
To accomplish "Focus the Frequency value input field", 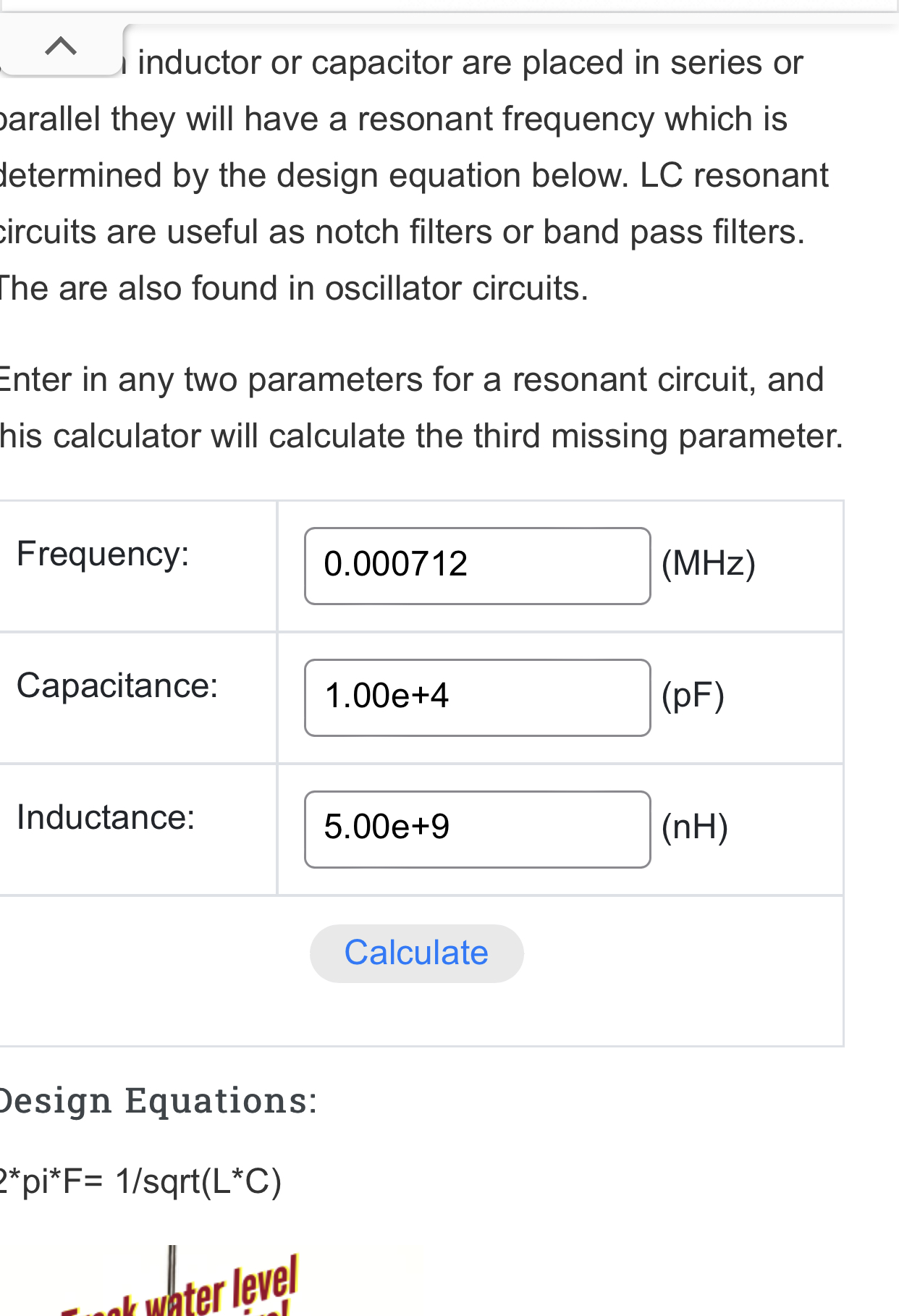I will click(478, 566).
